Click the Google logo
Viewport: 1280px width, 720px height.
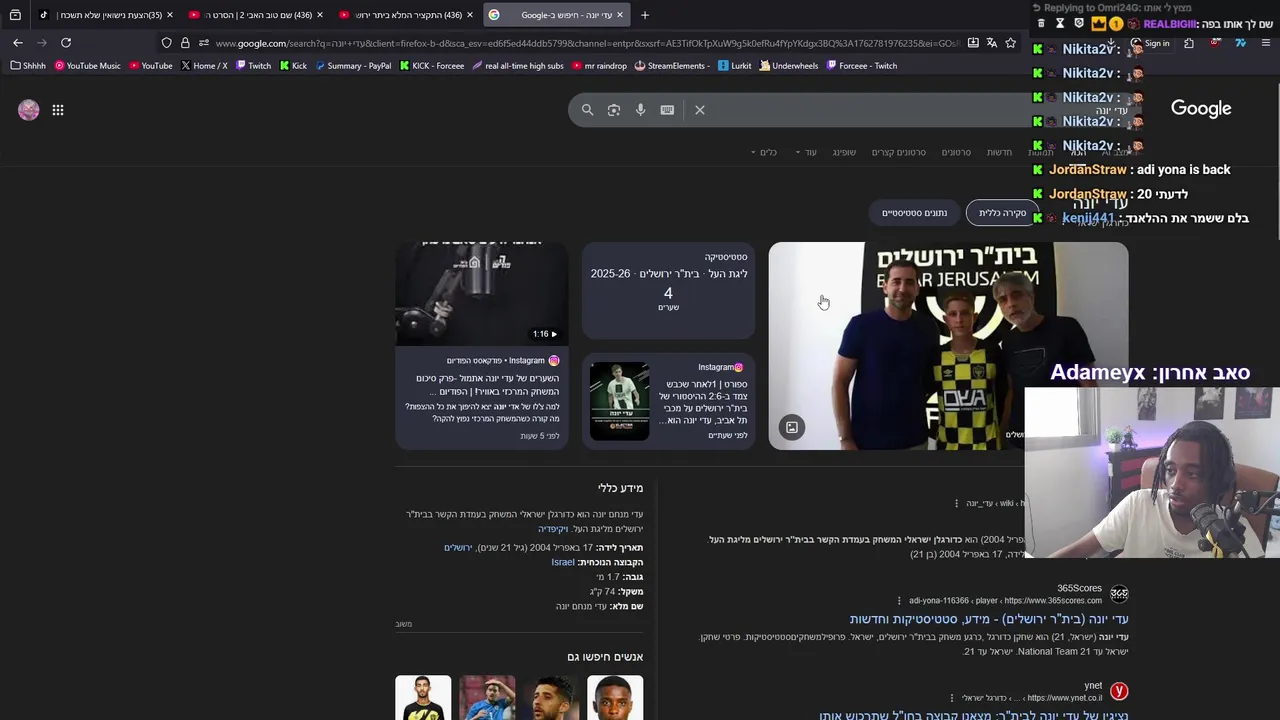coord(1201,109)
